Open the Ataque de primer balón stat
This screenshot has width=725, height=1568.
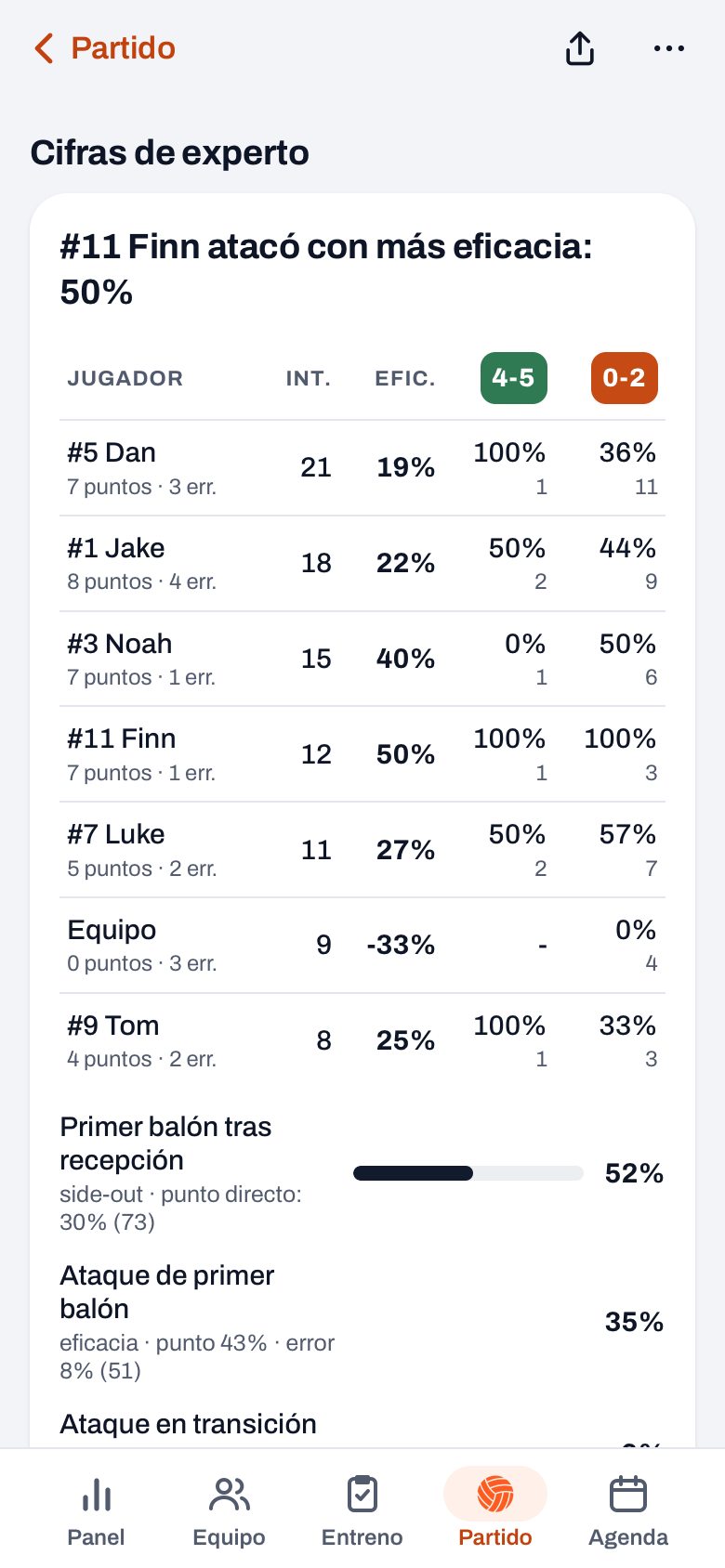362,1321
